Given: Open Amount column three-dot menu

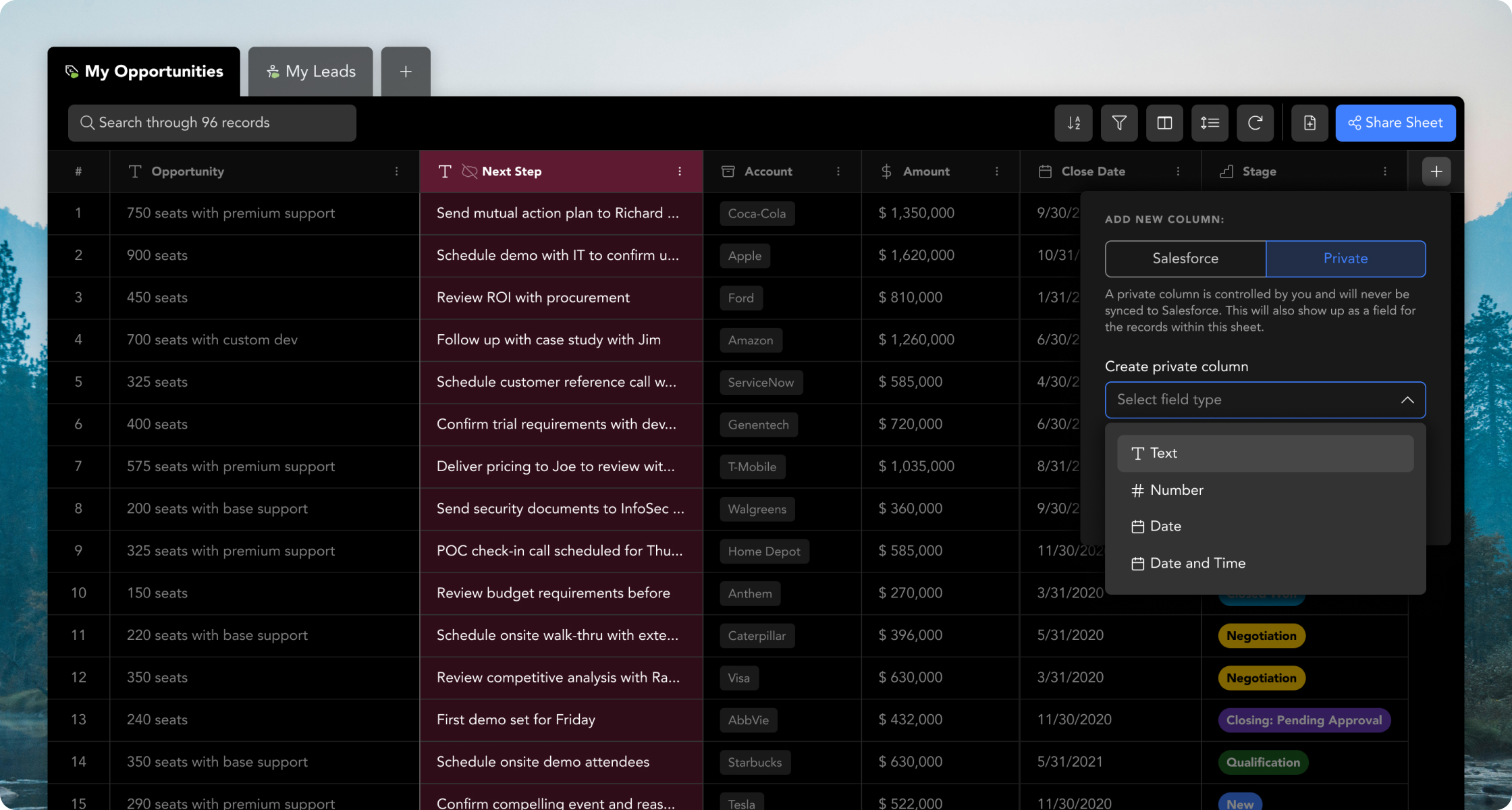Looking at the screenshot, I should tap(996, 171).
